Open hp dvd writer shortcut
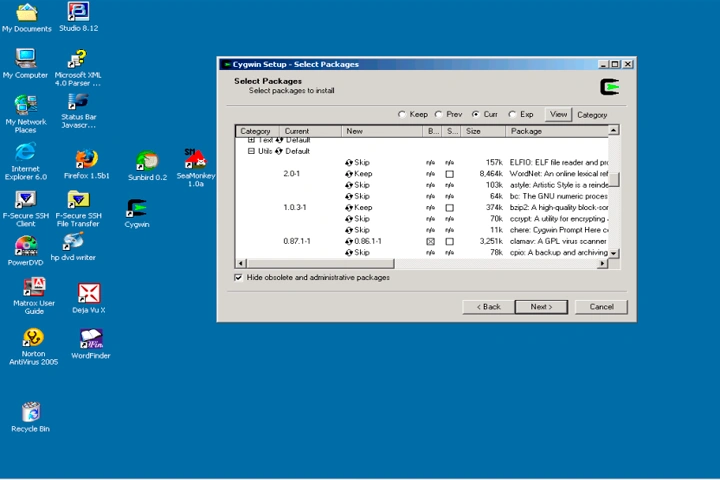Viewport: 720px width, 480px height. click(73, 247)
